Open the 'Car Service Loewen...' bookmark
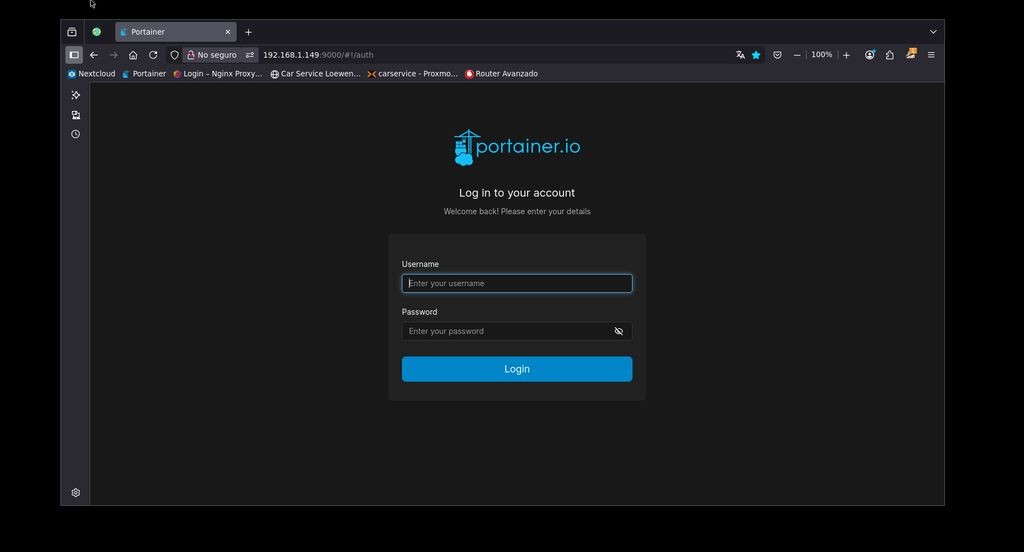1024x552 pixels. 315,74
